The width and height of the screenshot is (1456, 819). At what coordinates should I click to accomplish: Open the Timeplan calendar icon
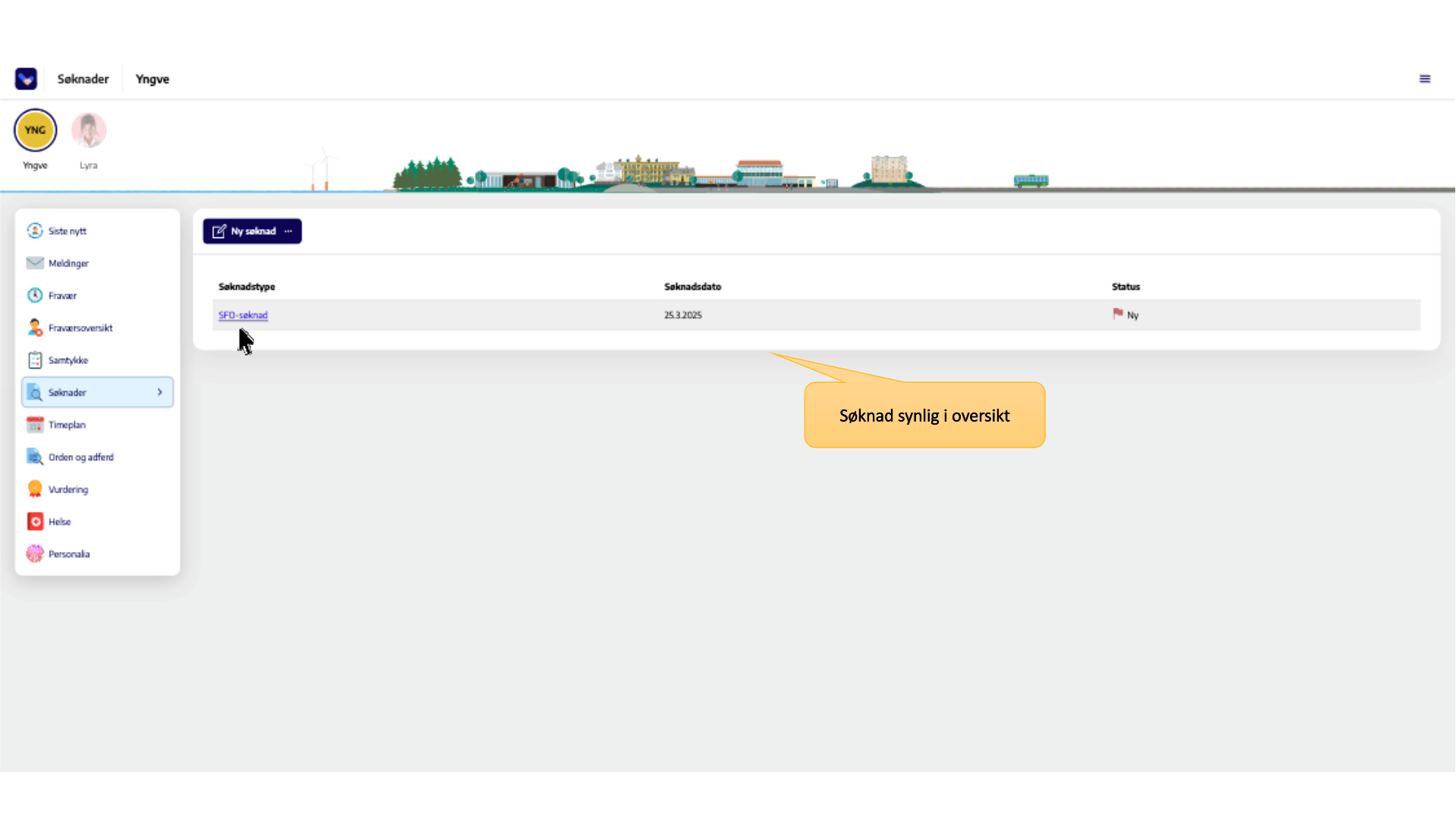(35, 425)
